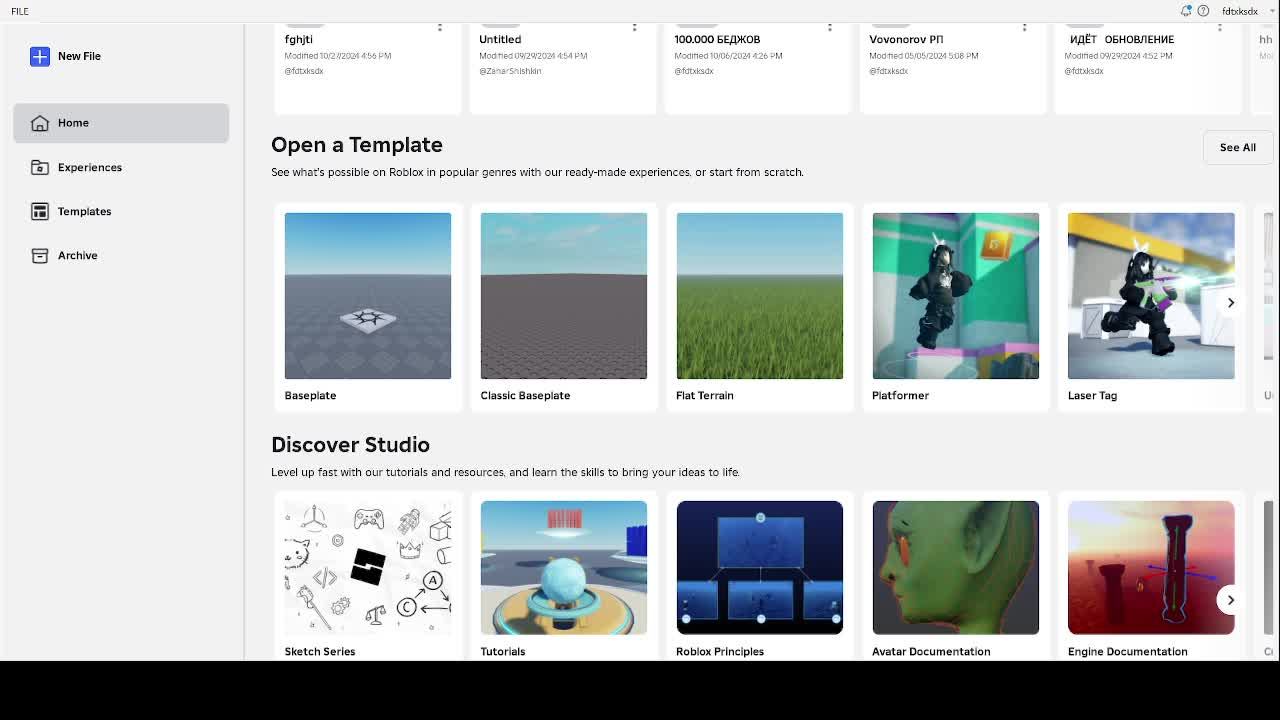Click the Platformer label
1280x720 pixels.
pos(900,395)
